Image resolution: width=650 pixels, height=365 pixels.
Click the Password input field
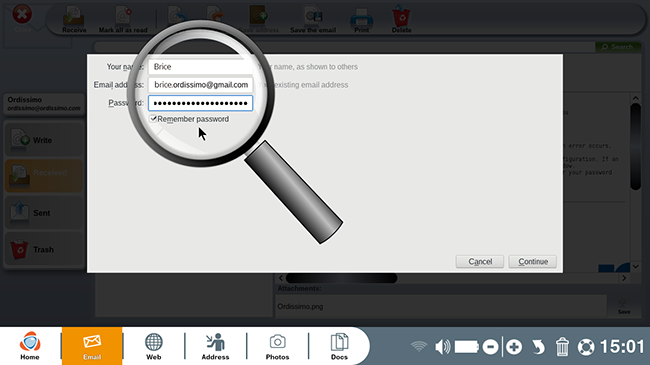(201, 103)
